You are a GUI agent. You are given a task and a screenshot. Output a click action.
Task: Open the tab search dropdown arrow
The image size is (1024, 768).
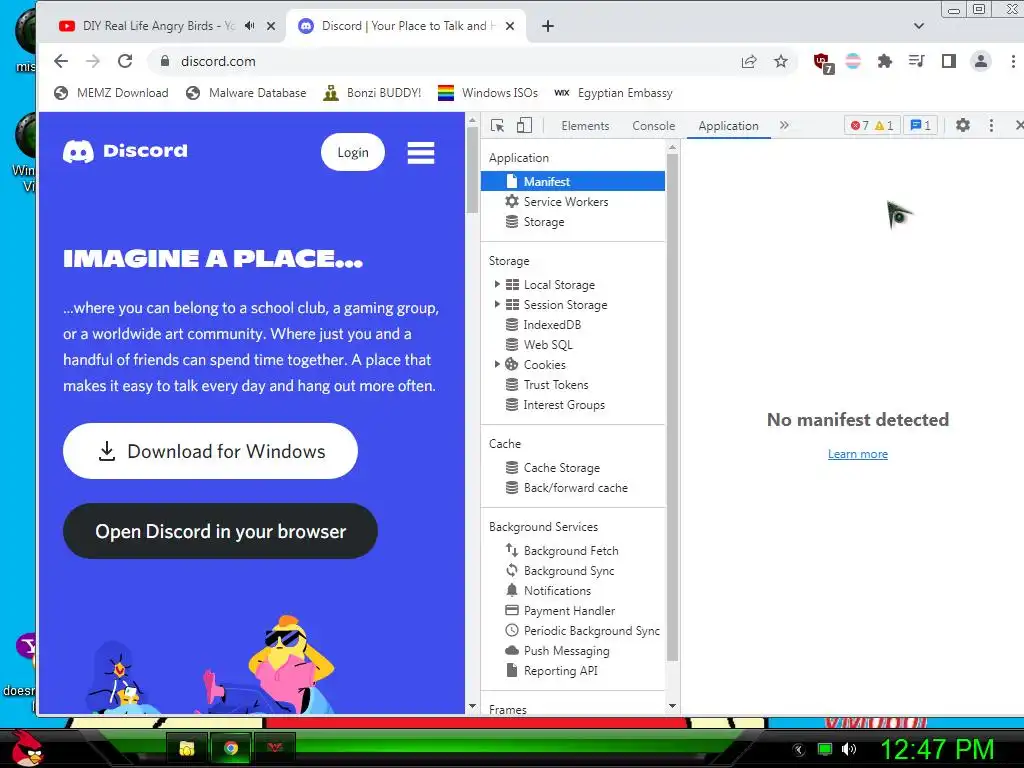click(919, 26)
